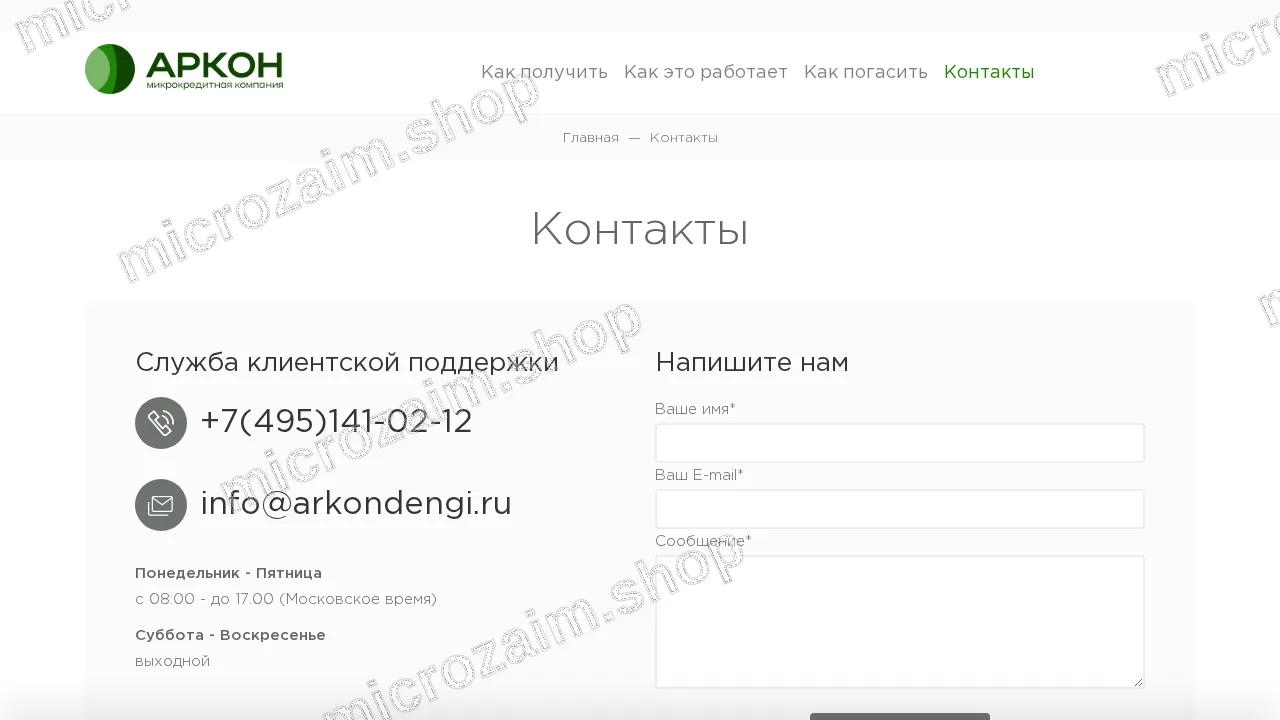Click the Служба клиентской поддержки heading
The height and width of the screenshot is (720, 1280).
[347, 362]
